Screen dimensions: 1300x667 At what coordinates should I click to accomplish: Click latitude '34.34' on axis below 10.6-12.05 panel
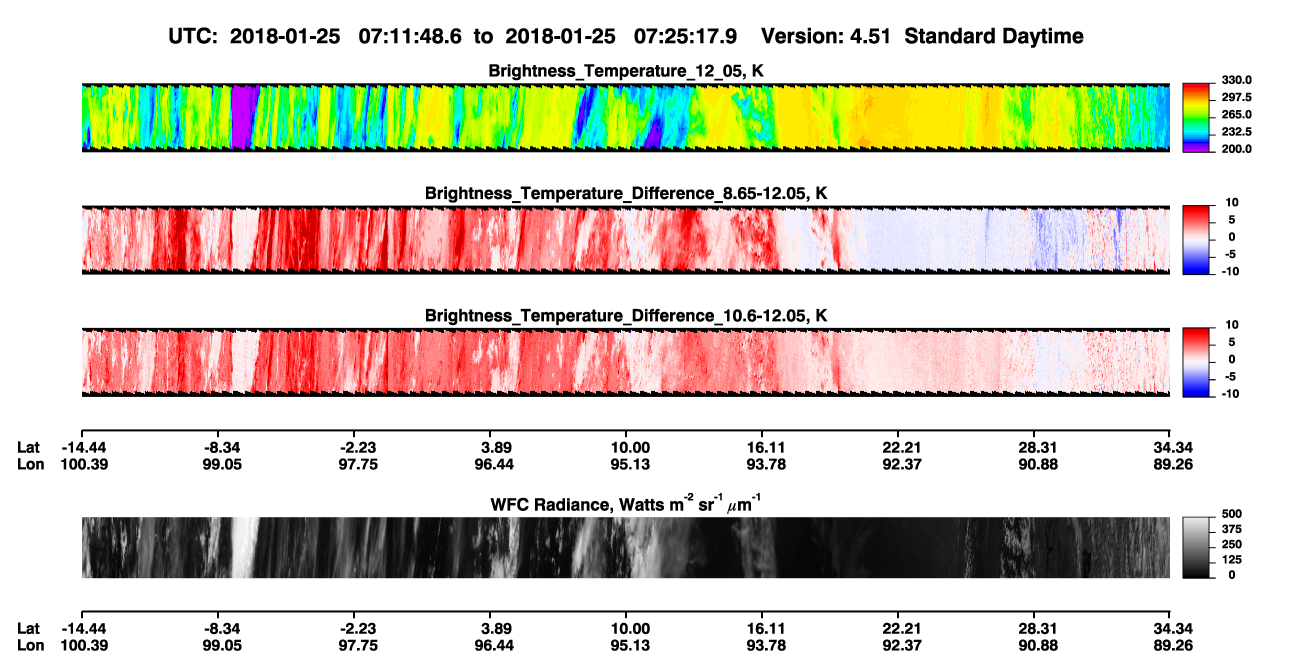coord(1170,447)
